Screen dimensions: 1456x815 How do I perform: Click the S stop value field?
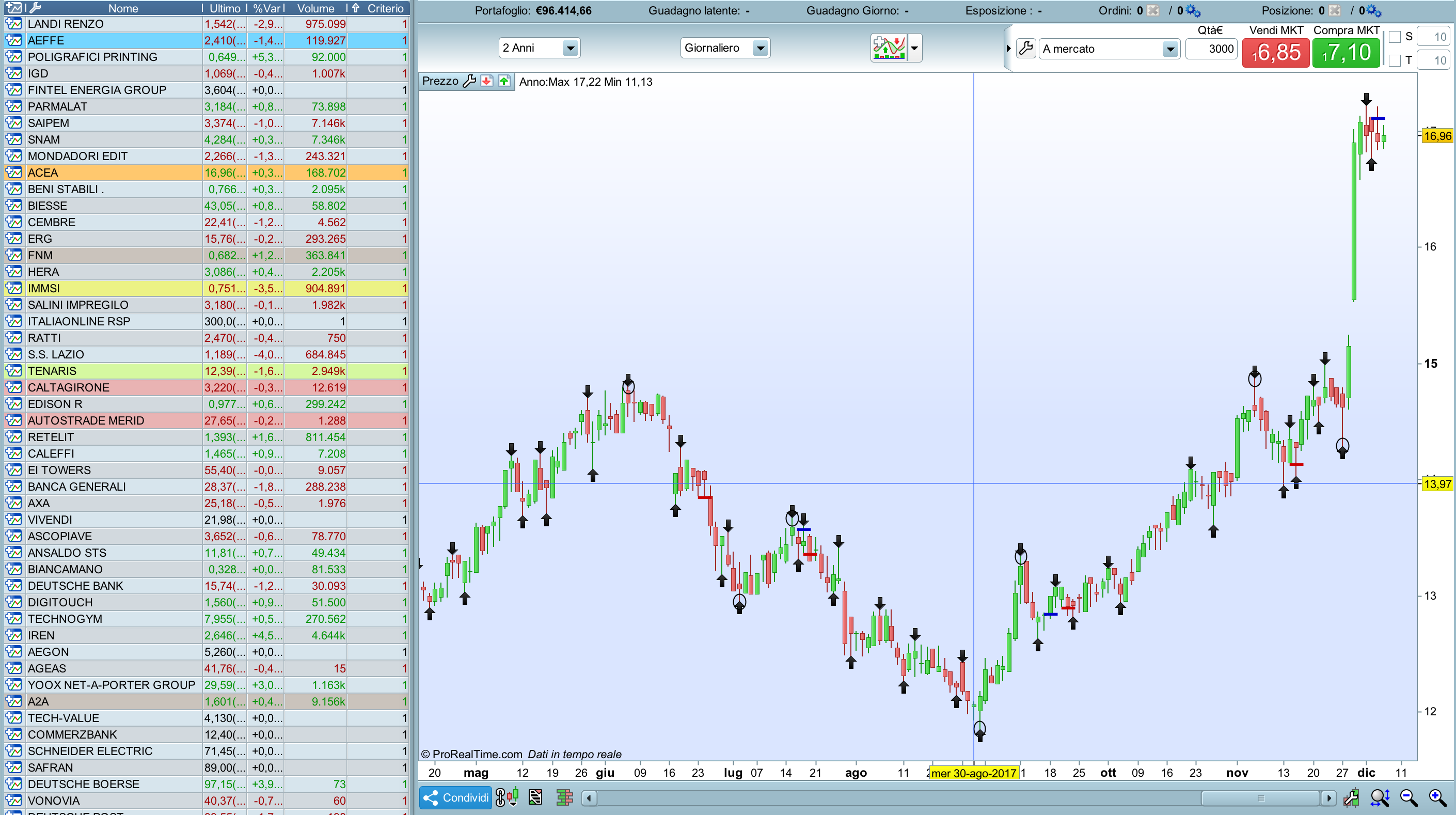(x=1433, y=37)
